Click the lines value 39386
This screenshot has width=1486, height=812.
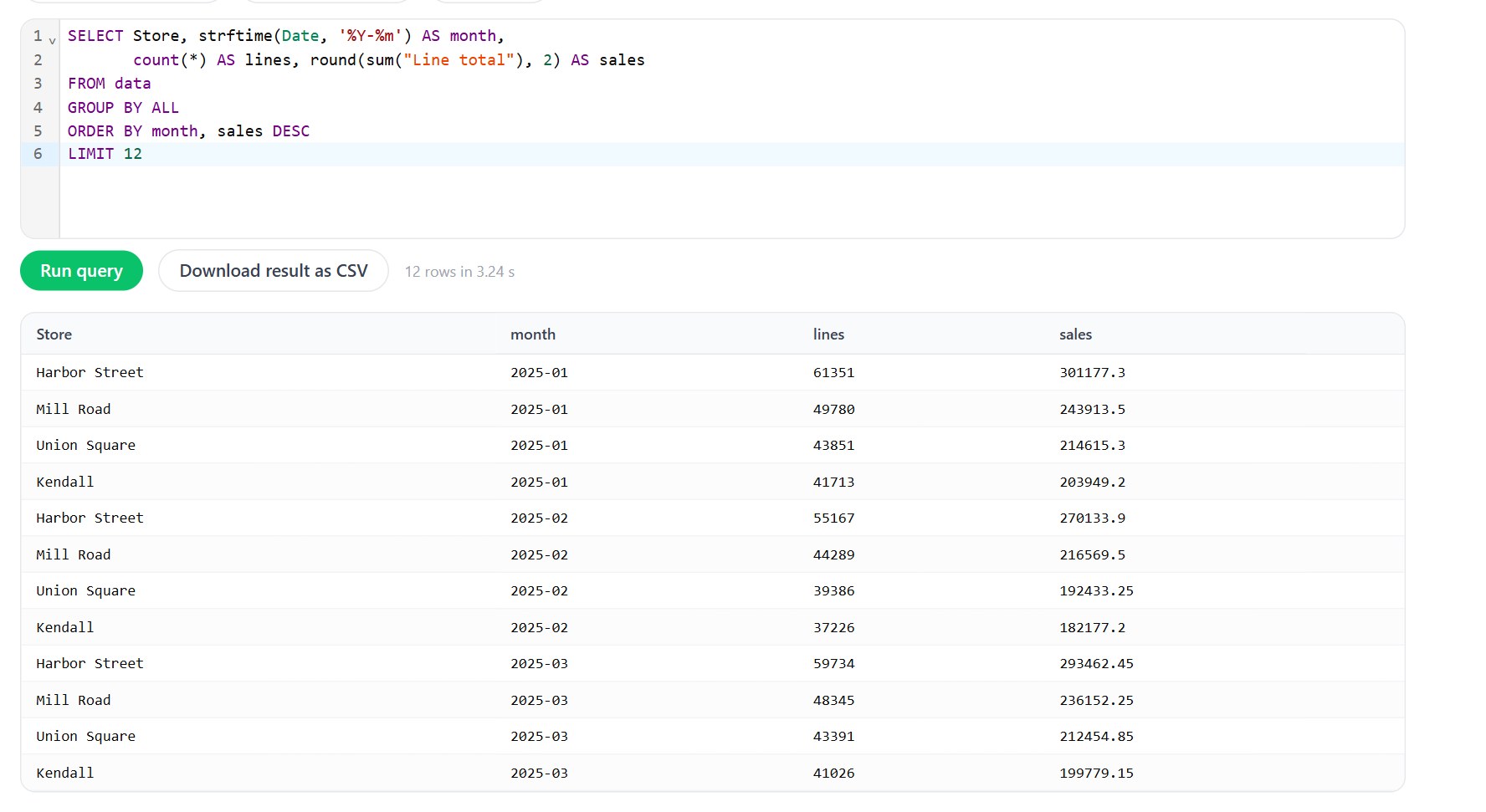pos(833,591)
